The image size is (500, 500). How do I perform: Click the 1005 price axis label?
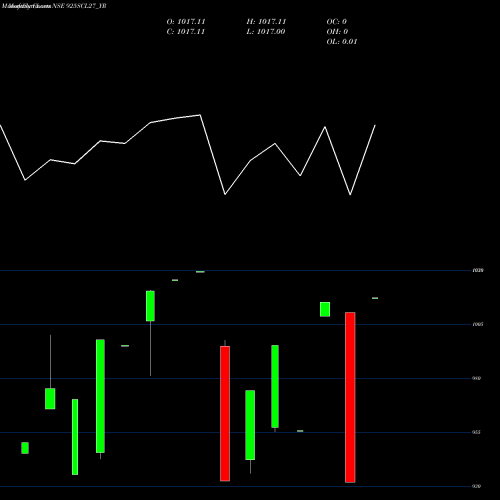coord(478,324)
